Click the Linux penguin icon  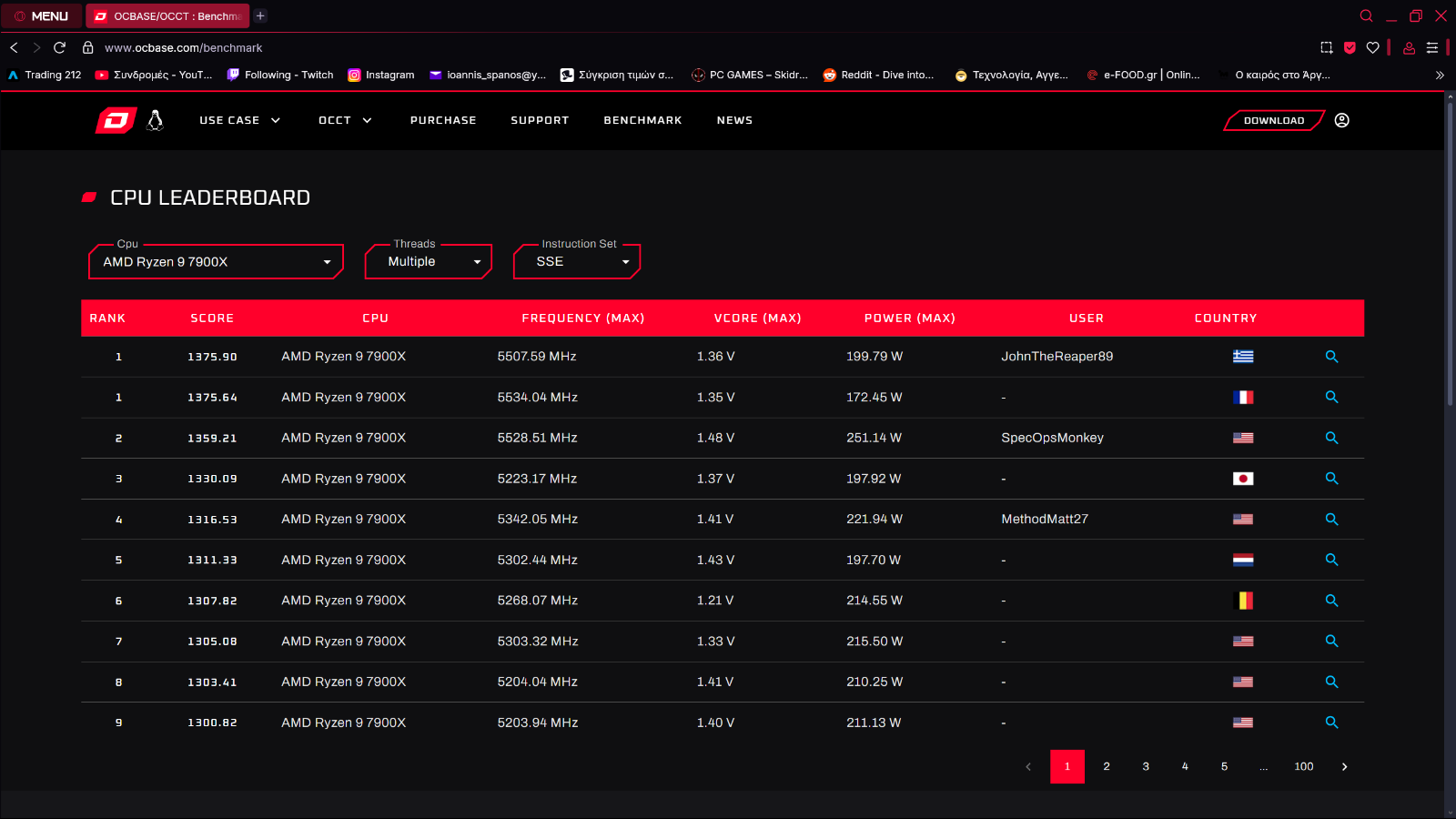(x=156, y=120)
